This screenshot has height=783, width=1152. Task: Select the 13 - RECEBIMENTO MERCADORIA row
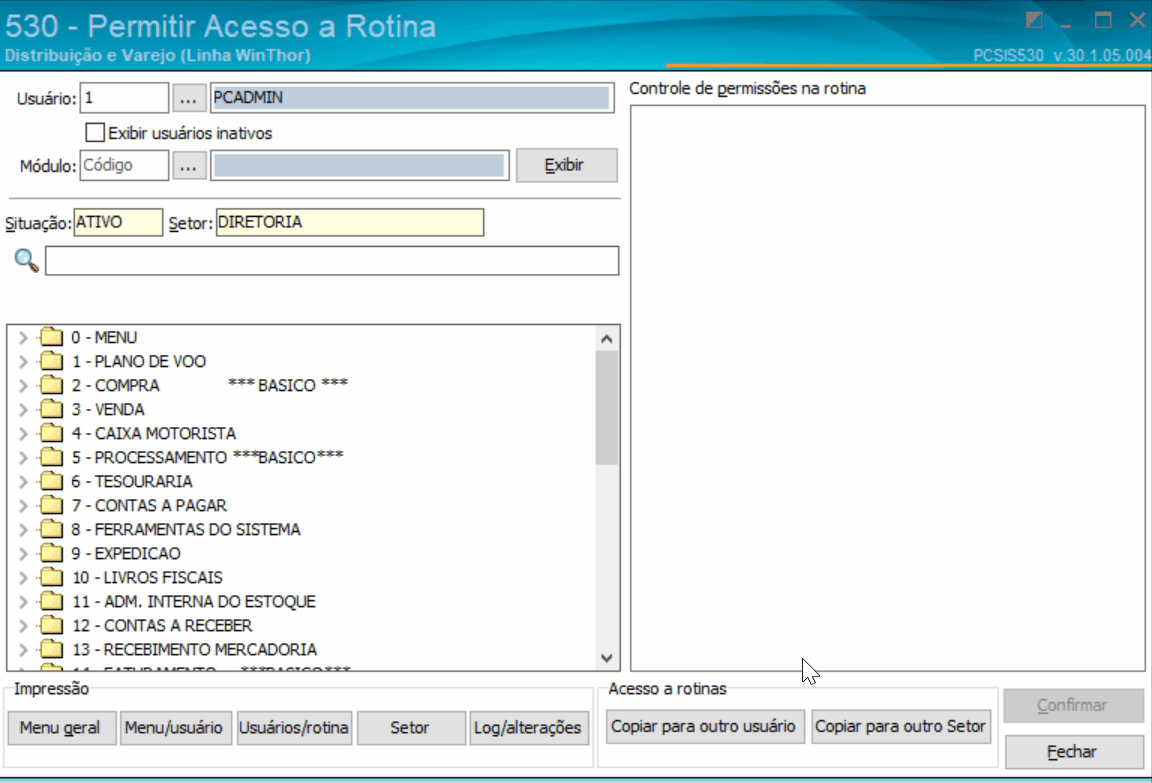194,649
